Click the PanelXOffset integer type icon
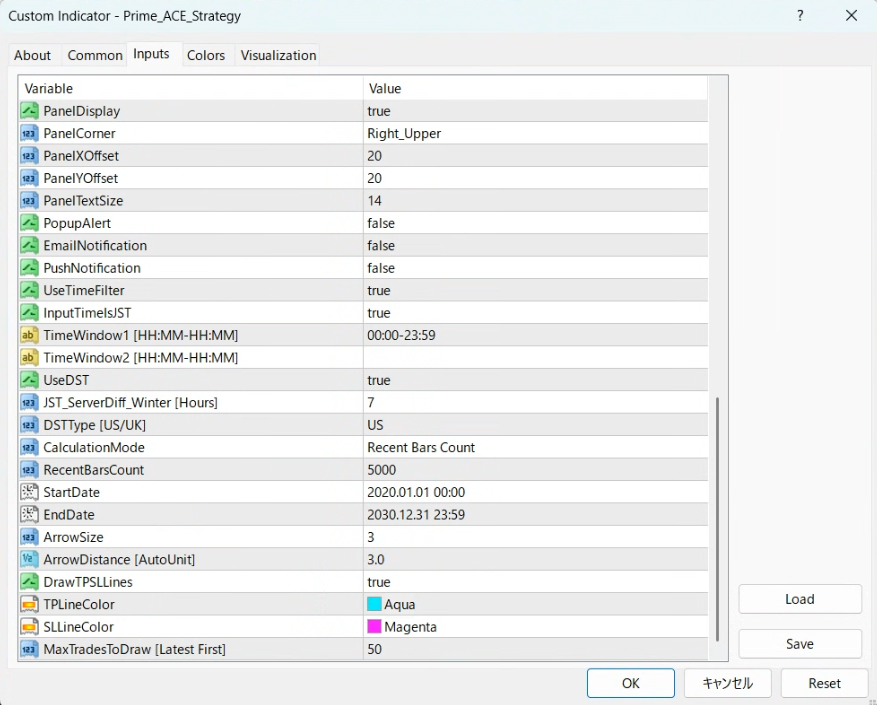Viewport: 877px width, 705px height. point(29,156)
